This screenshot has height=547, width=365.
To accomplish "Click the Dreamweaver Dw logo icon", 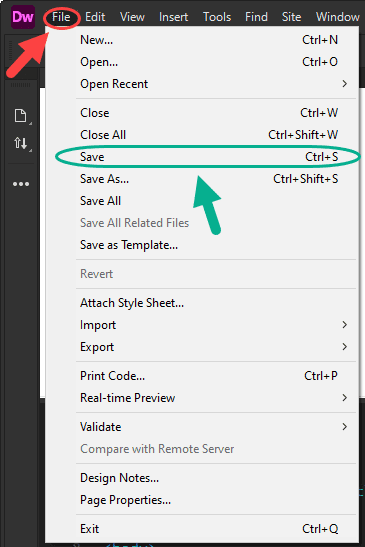I will click(x=23, y=17).
